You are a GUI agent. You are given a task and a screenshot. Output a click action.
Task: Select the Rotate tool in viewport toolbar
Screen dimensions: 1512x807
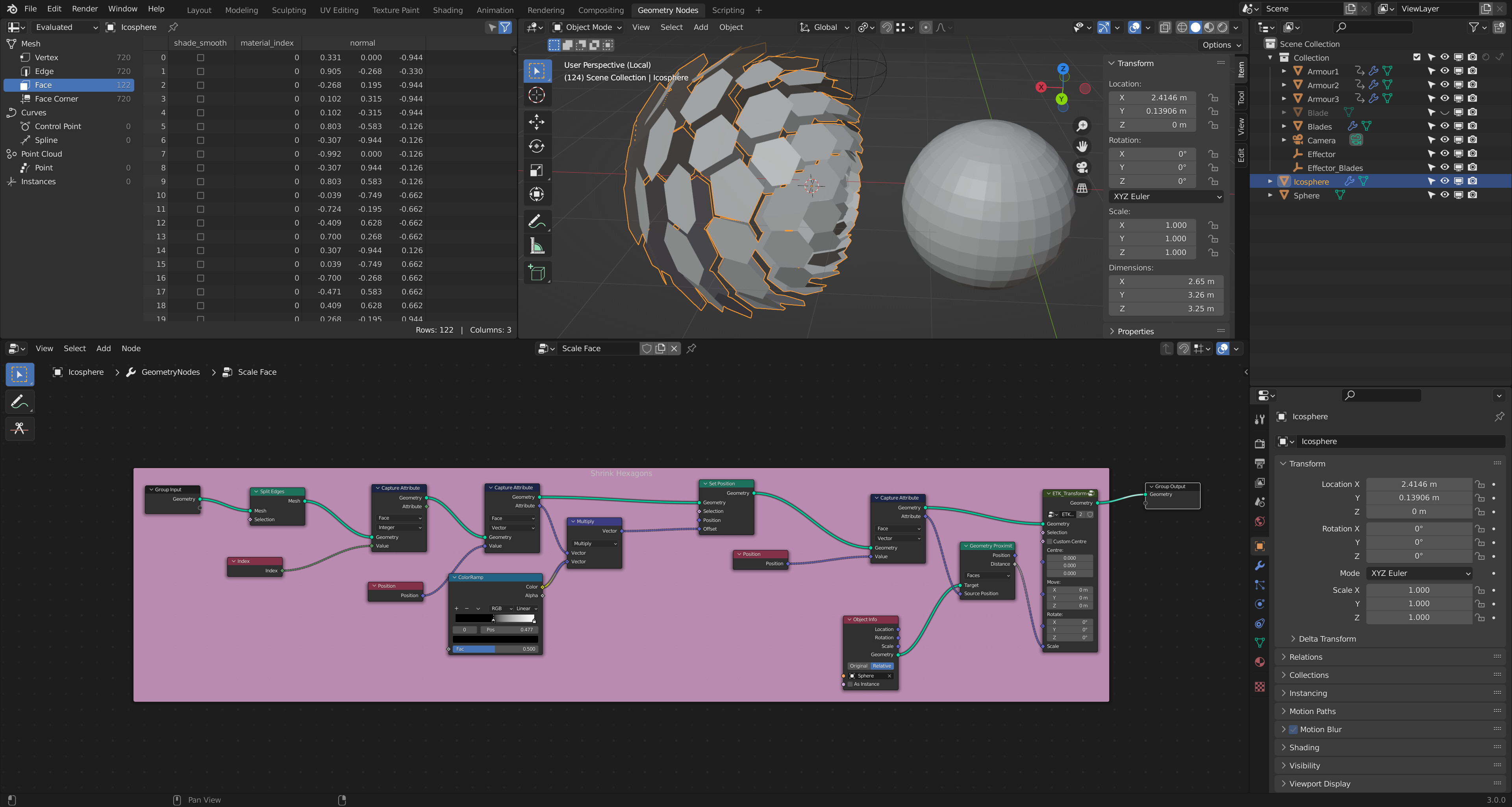coord(536,146)
